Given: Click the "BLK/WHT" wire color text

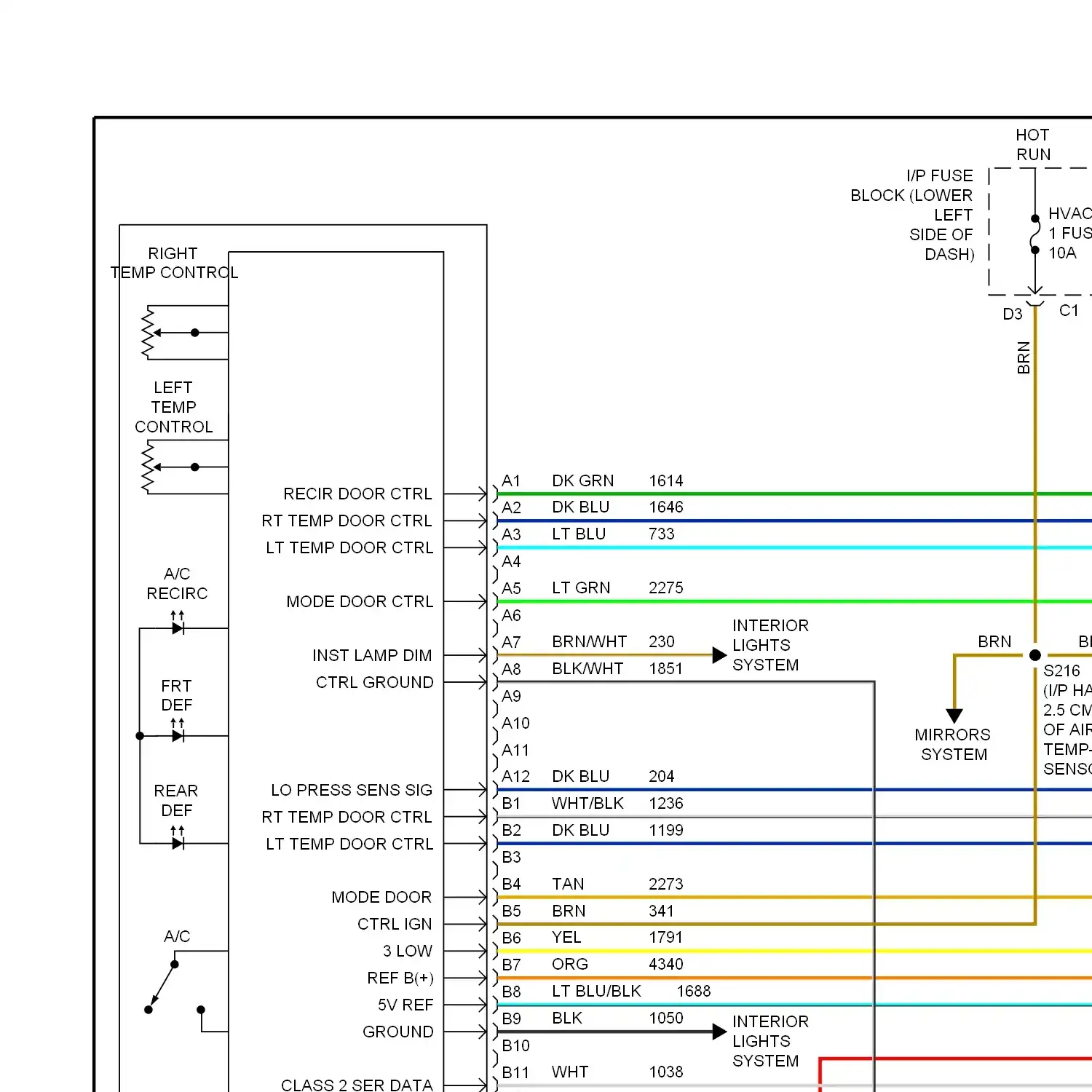Looking at the screenshot, I should (x=587, y=668).
